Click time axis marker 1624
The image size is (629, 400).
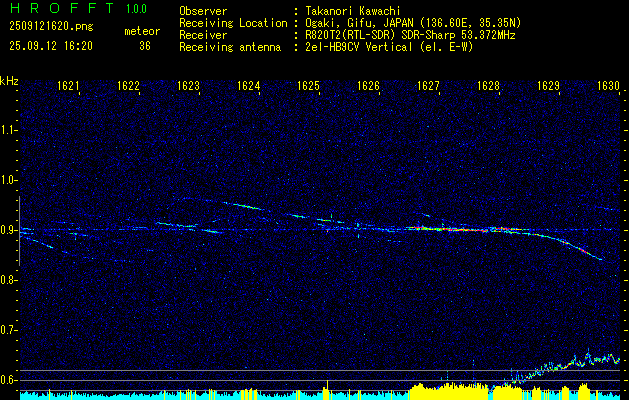click(248, 86)
